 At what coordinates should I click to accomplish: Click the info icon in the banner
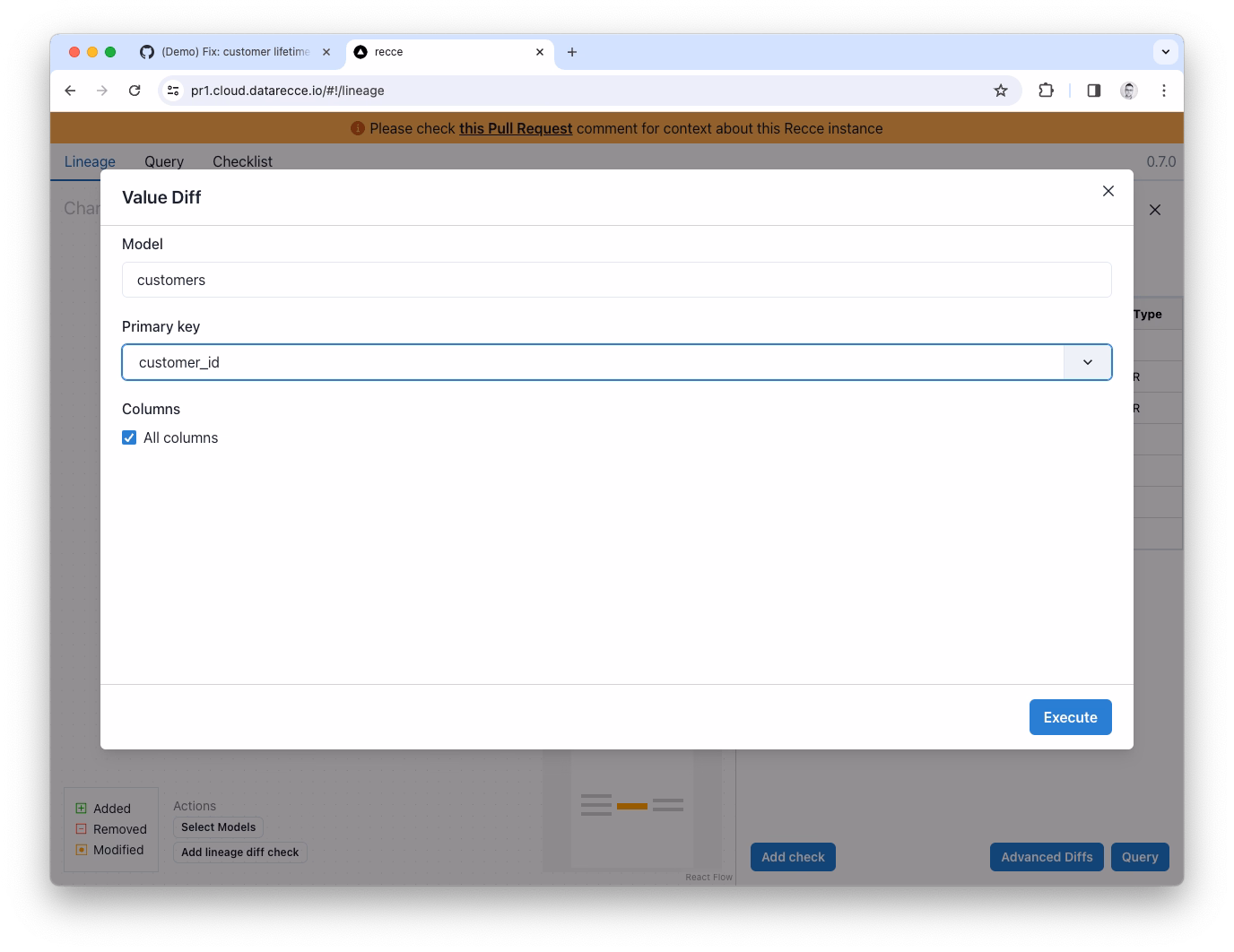(358, 128)
